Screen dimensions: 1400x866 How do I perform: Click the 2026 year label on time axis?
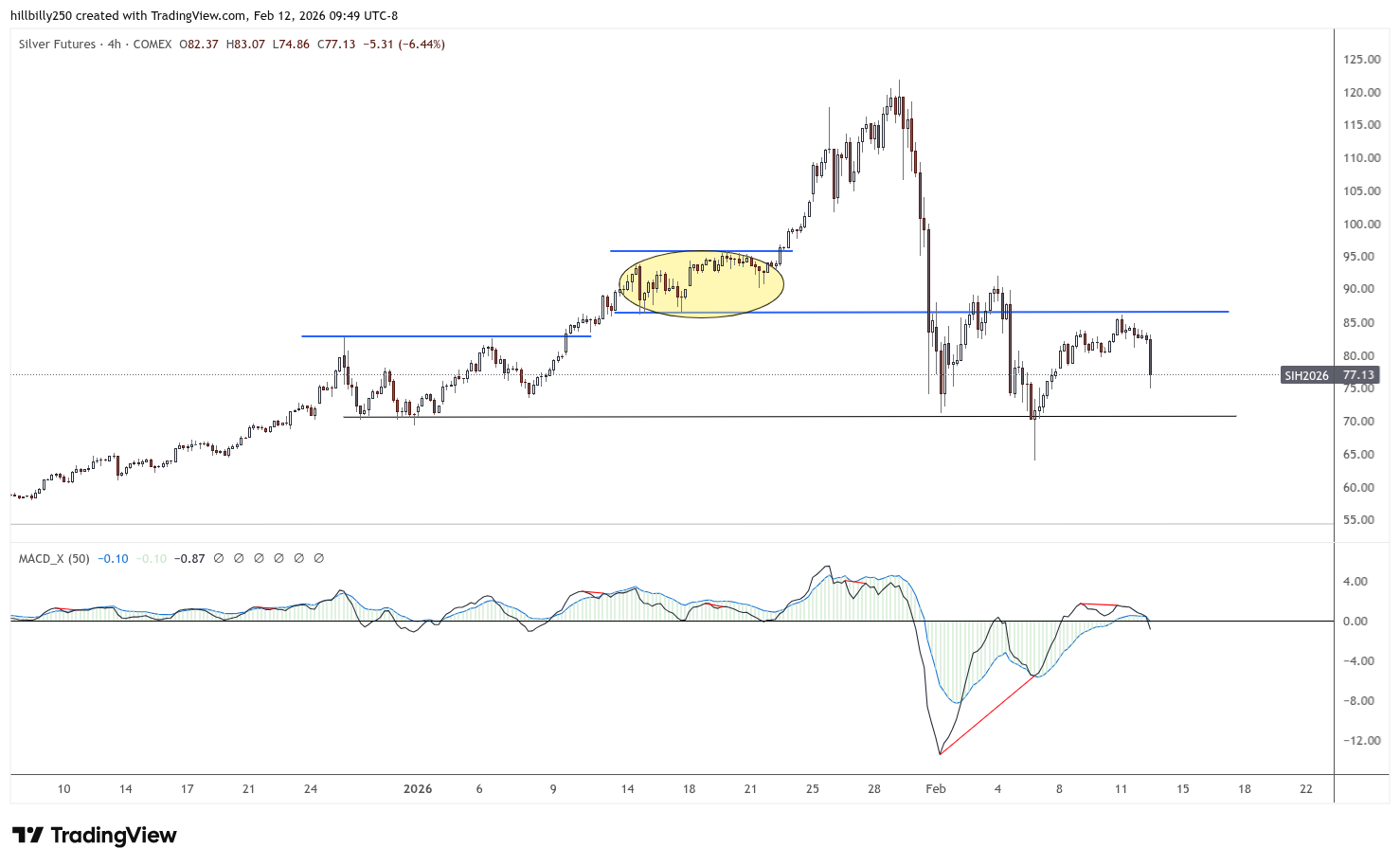pyautogui.click(x=417, y=789)
